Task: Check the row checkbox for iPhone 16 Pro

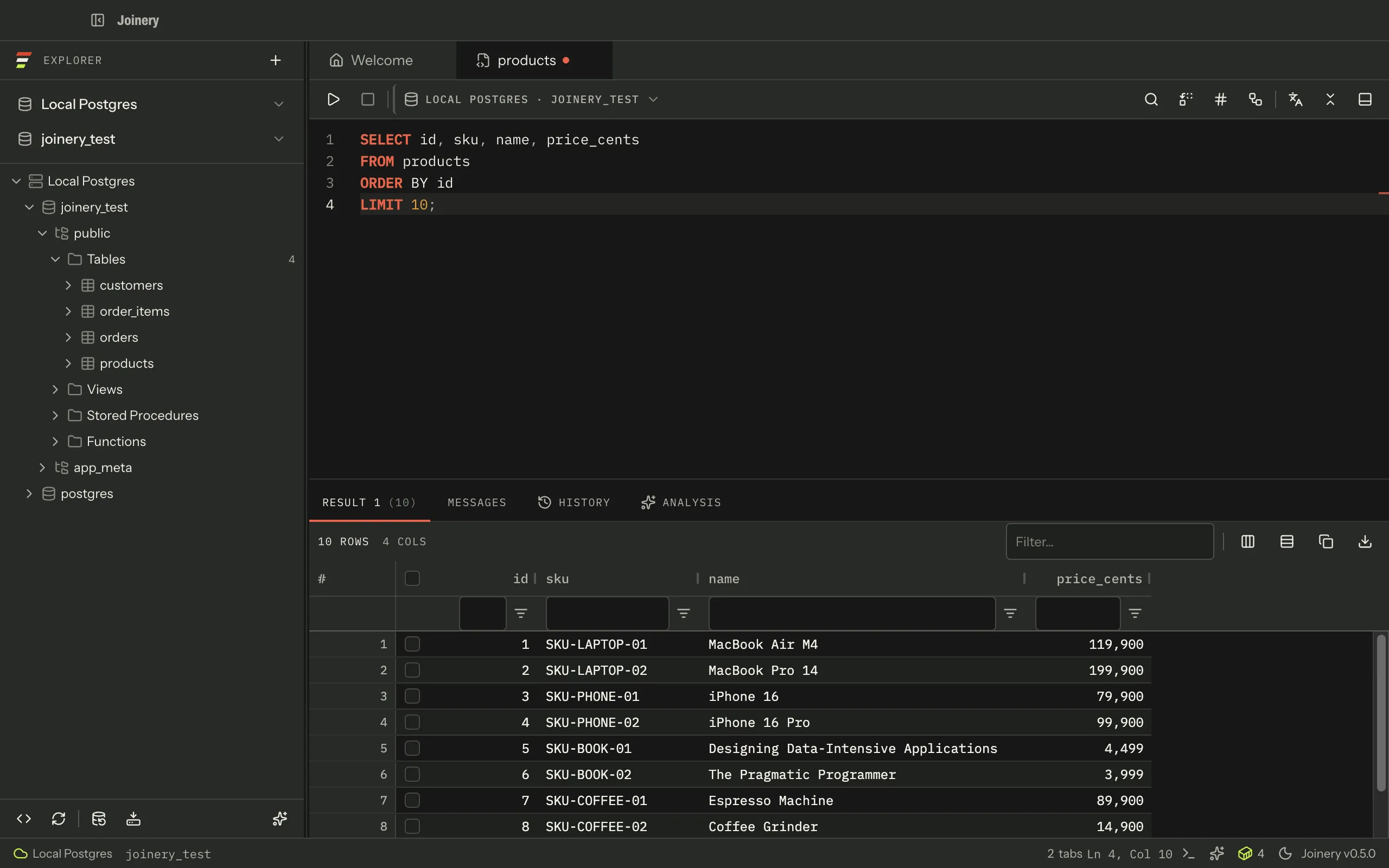Action: point(412,722)
